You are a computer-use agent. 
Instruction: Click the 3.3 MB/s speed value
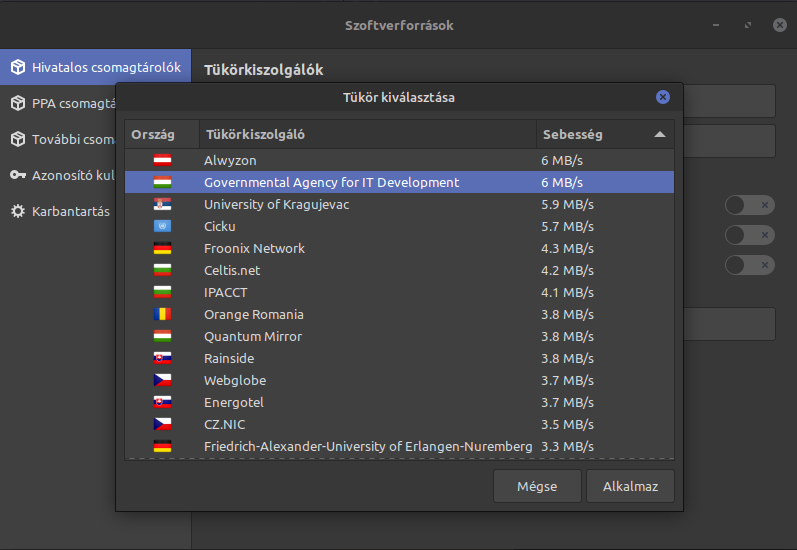coord(567,446)
